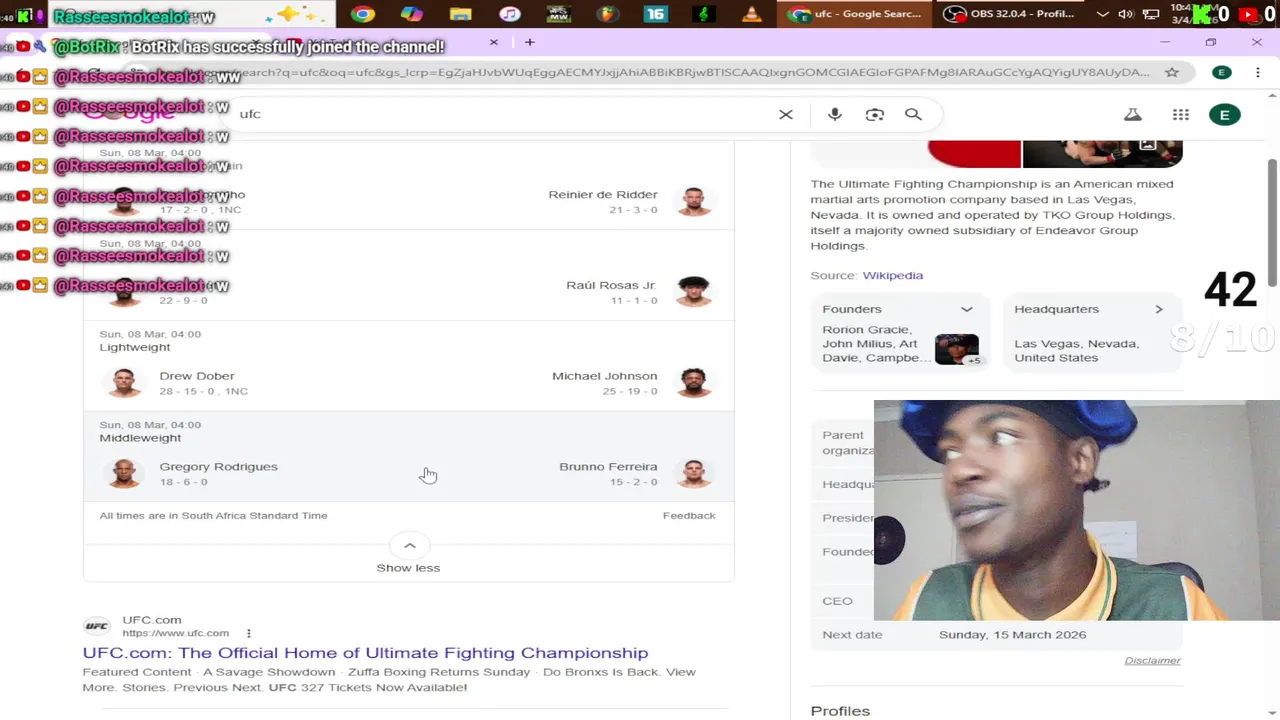This screenshot has height=720, width=1280.
Task: Open Gregory Rodrigues fighter photo
Action: click(124, 473)
